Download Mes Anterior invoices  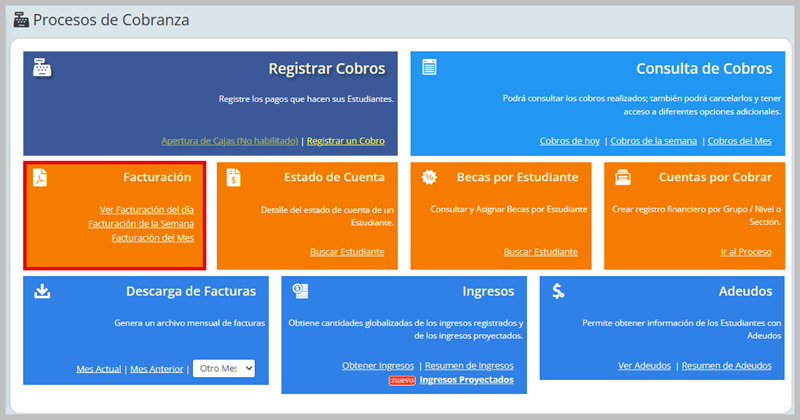pos(157,369)
